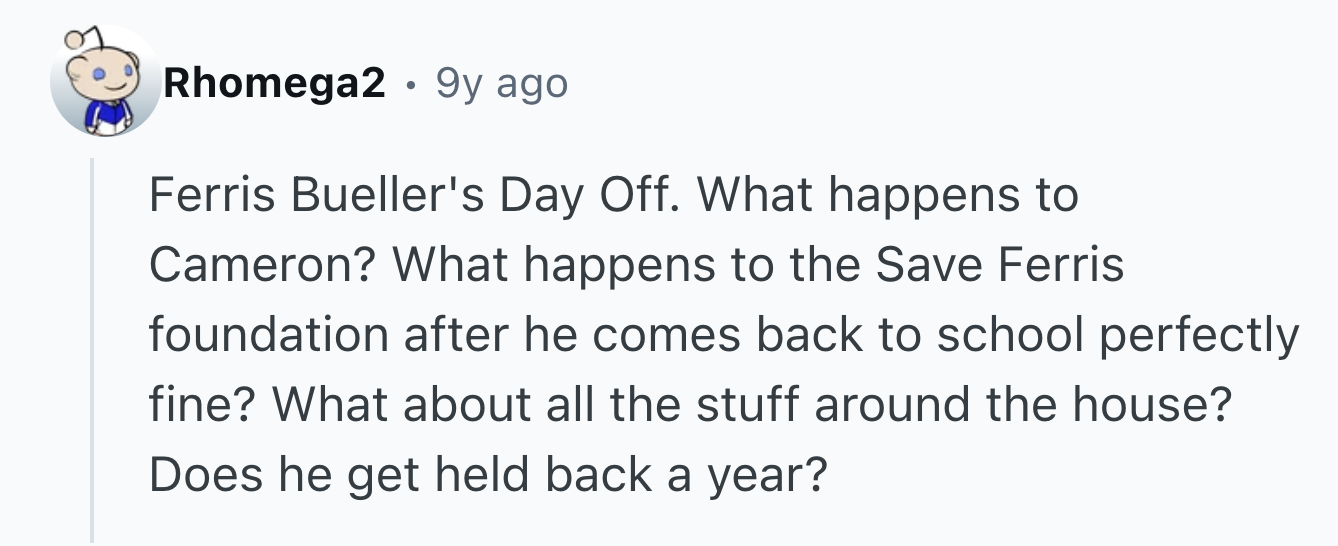Collapse the comment via the vertical thread line
The image size is (1338, 546).
click(x=93, y=350)
